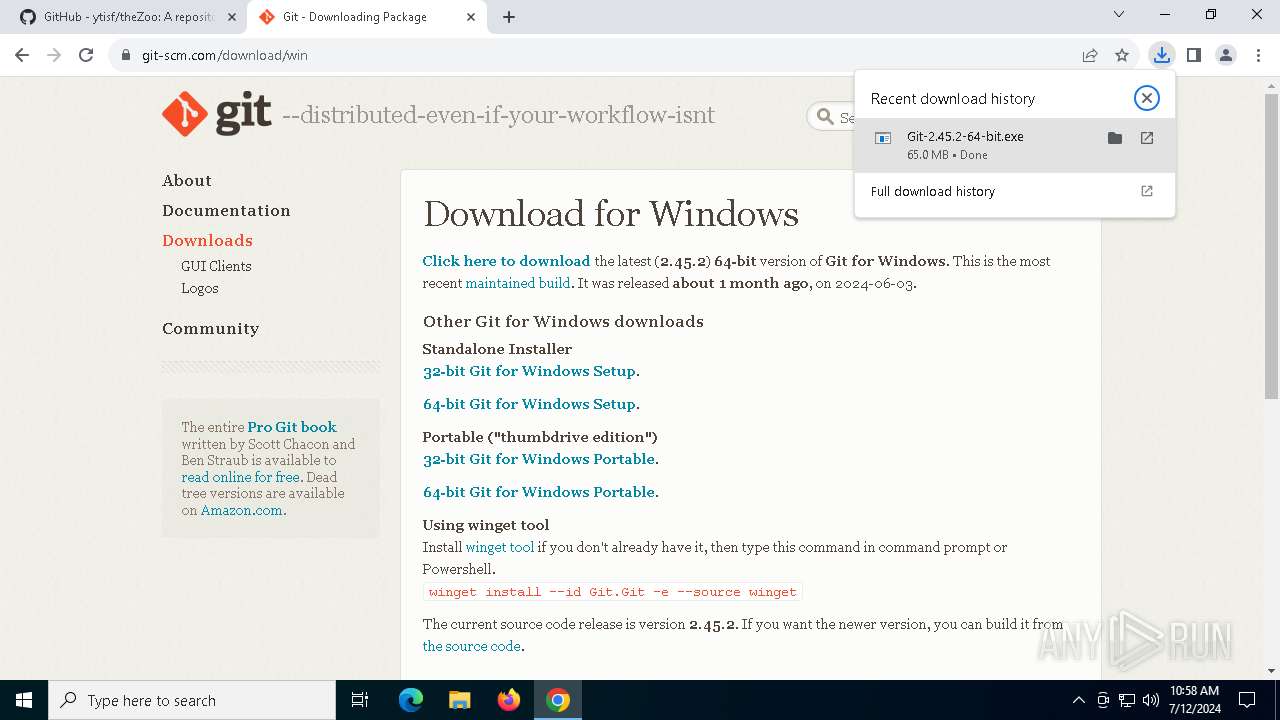Open the winget tool link
Viewport: 1280px width, 720px height.
click(500, 547)
